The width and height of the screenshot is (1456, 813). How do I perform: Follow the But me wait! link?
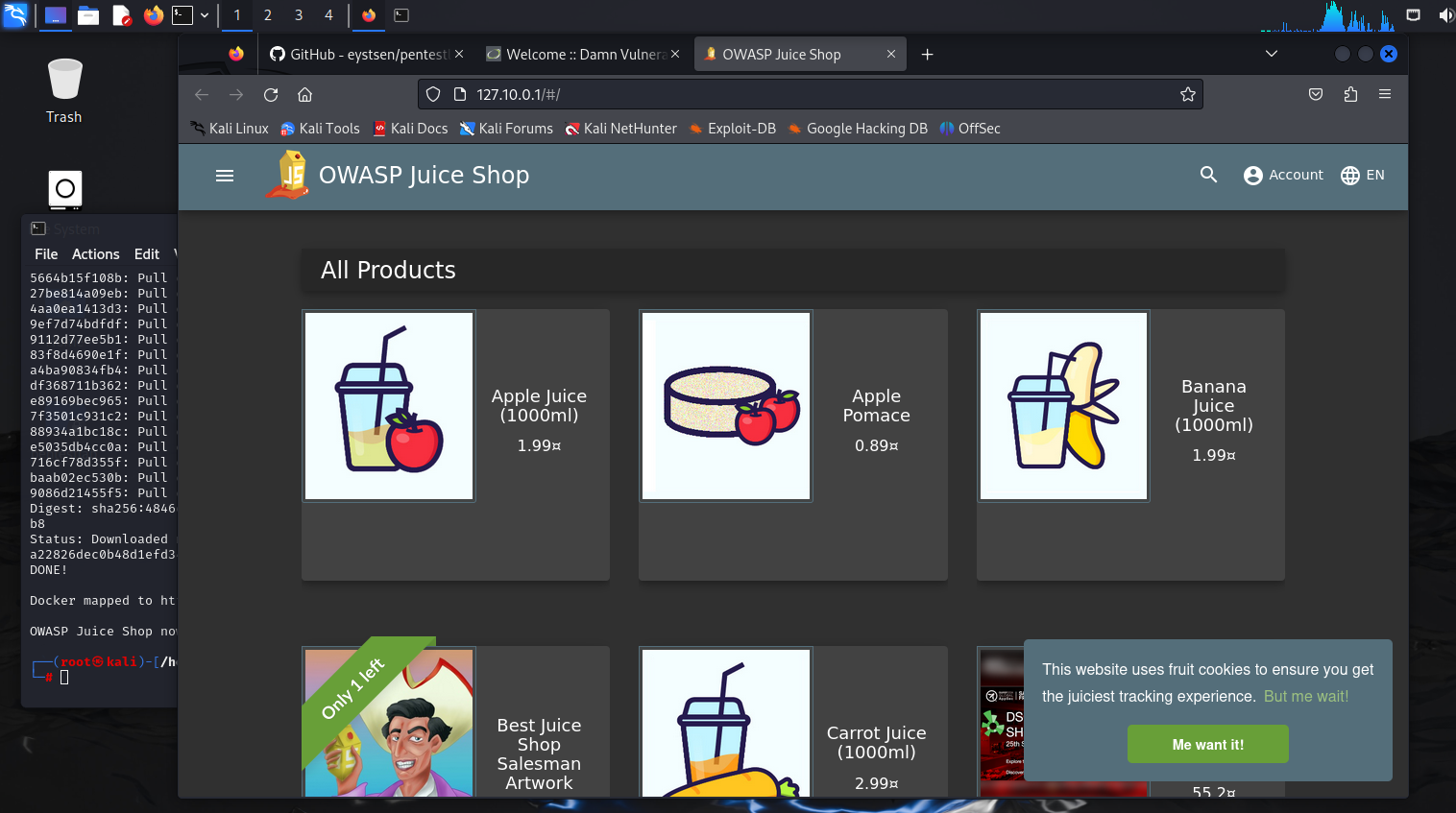click(1306, 697)
